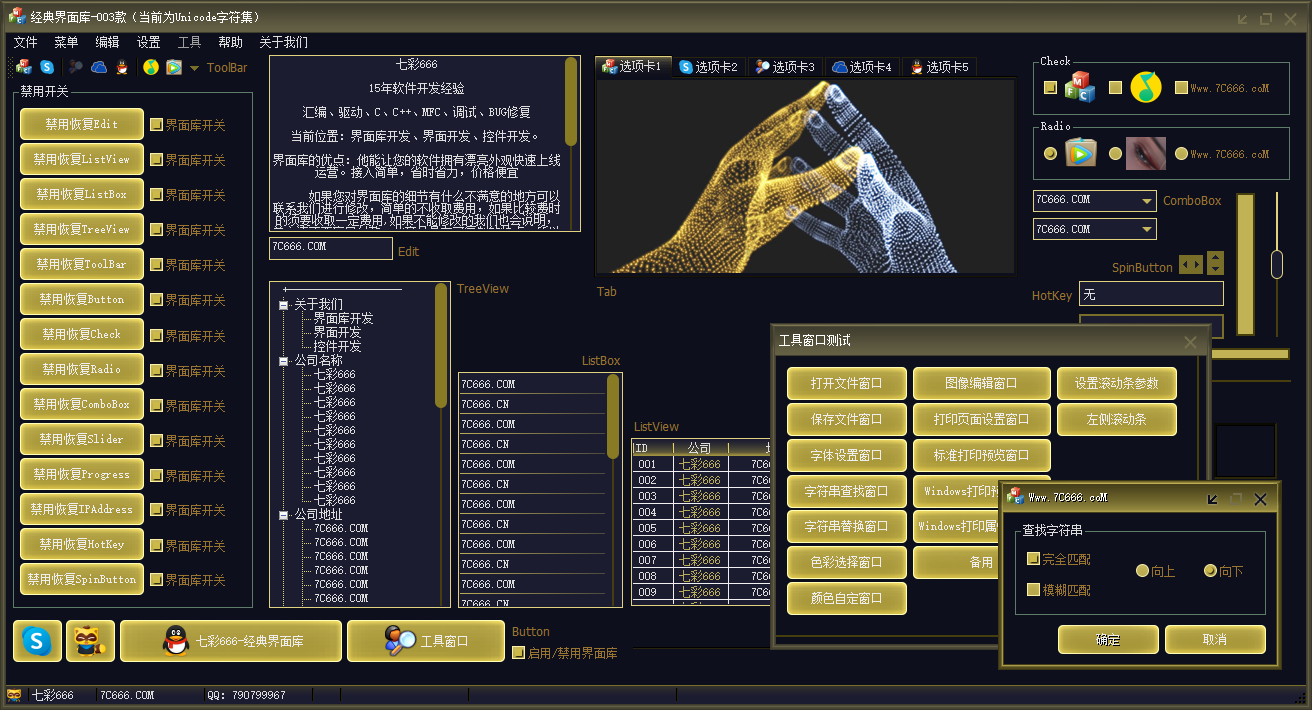Open the 设置 menu
The height and width of the screenshot is (710, 1312).
coord(148,42)
